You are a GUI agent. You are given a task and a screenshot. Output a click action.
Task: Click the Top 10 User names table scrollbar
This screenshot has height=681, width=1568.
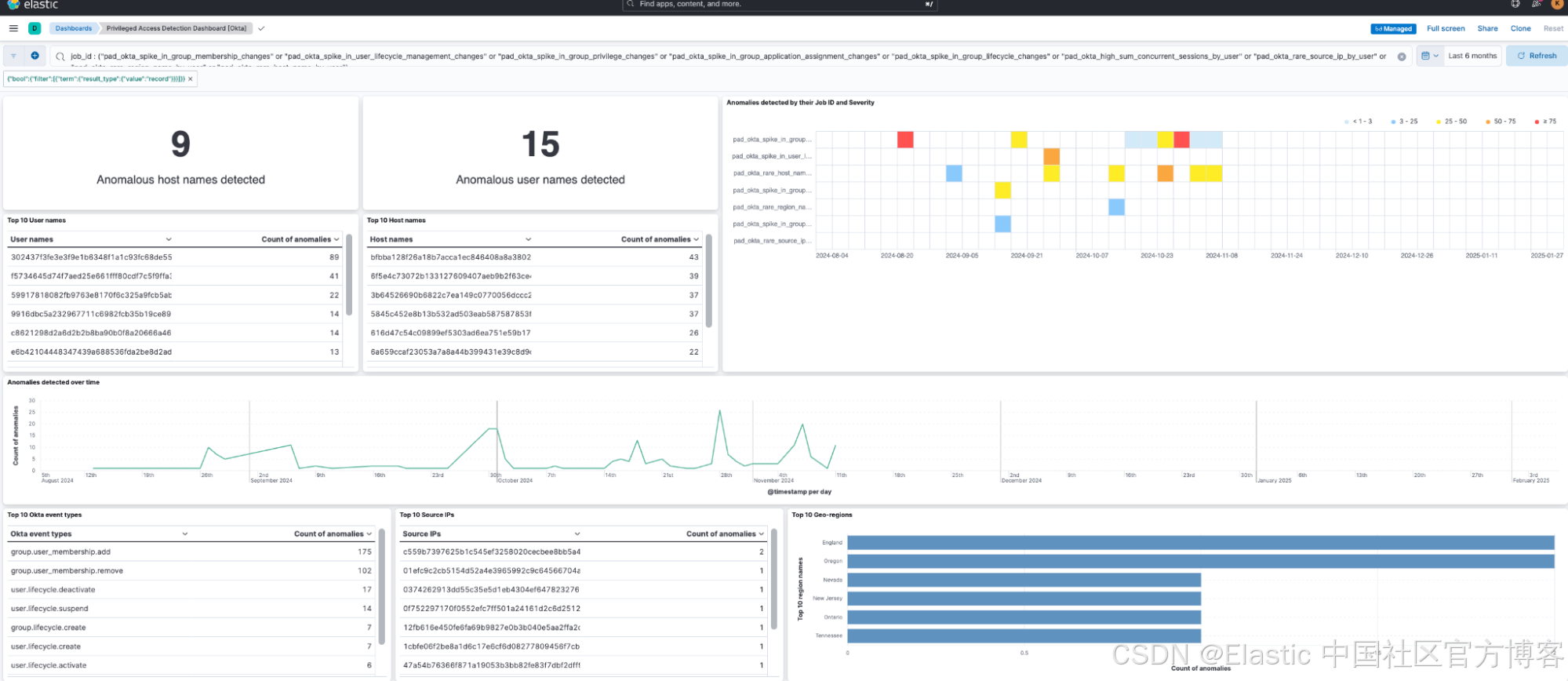click(349, 276)
